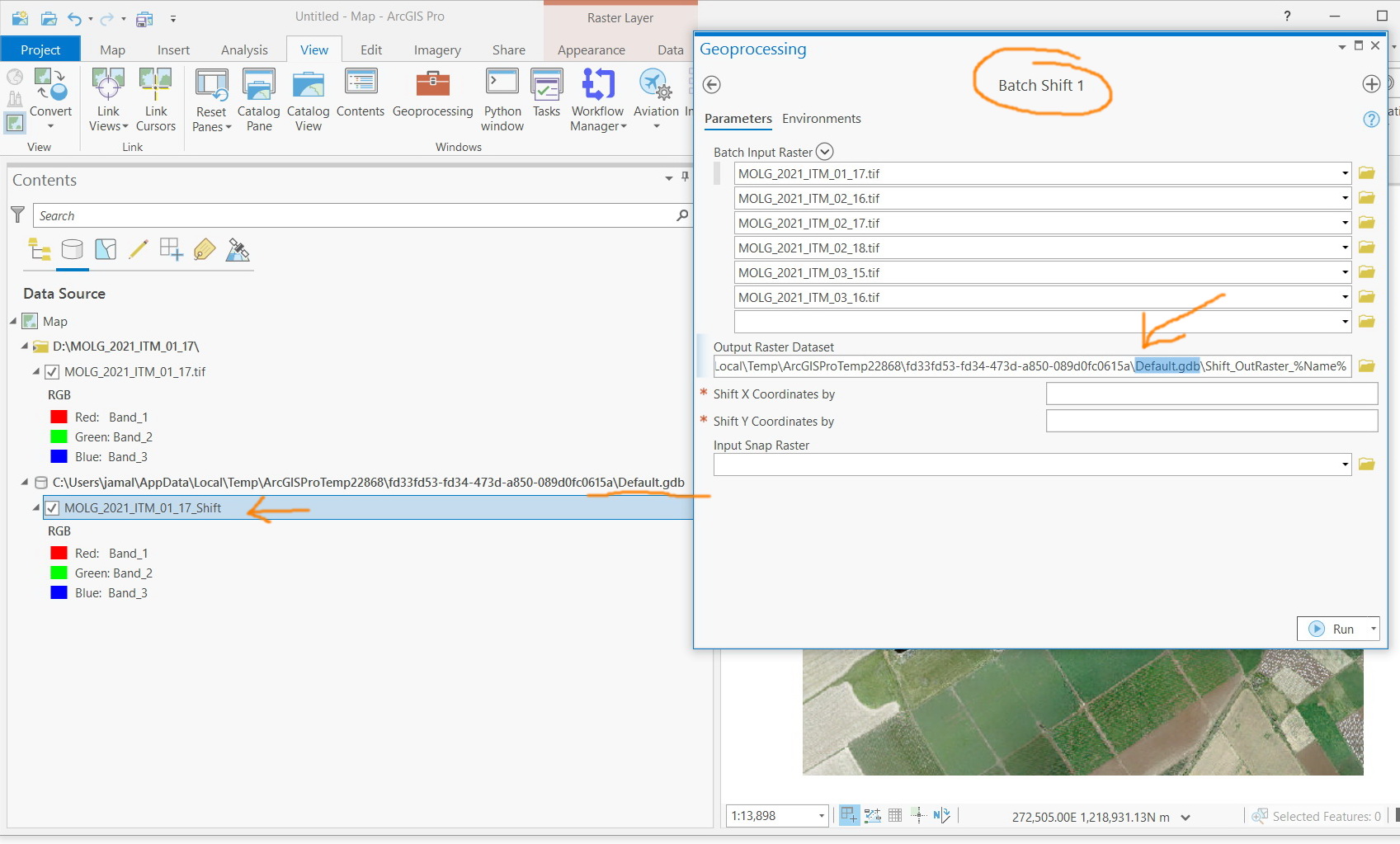
Task: Collapse the Batch Input Raster parameter
Action: click(824, 151)
